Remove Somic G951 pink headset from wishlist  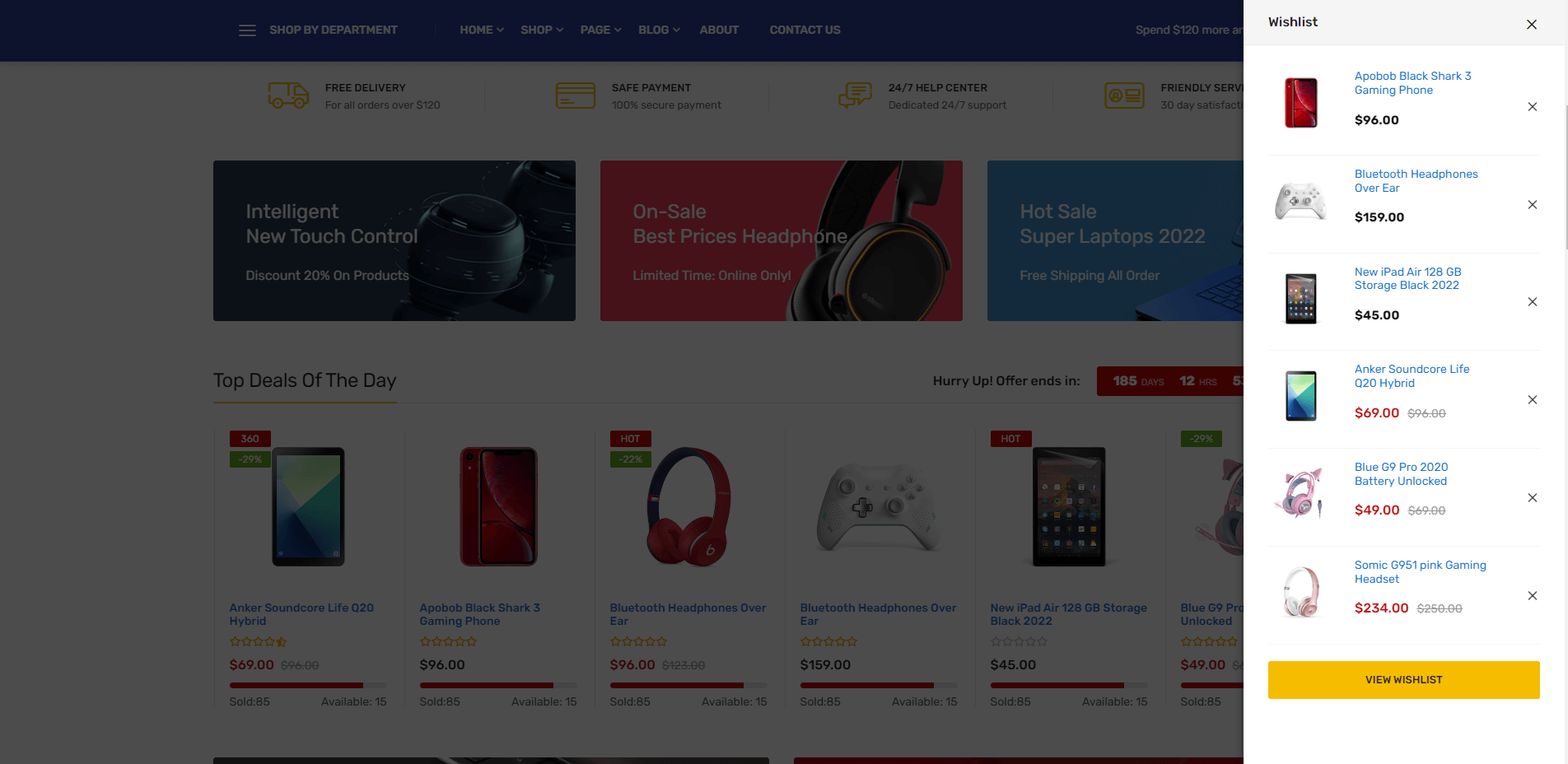[1532, 595]
